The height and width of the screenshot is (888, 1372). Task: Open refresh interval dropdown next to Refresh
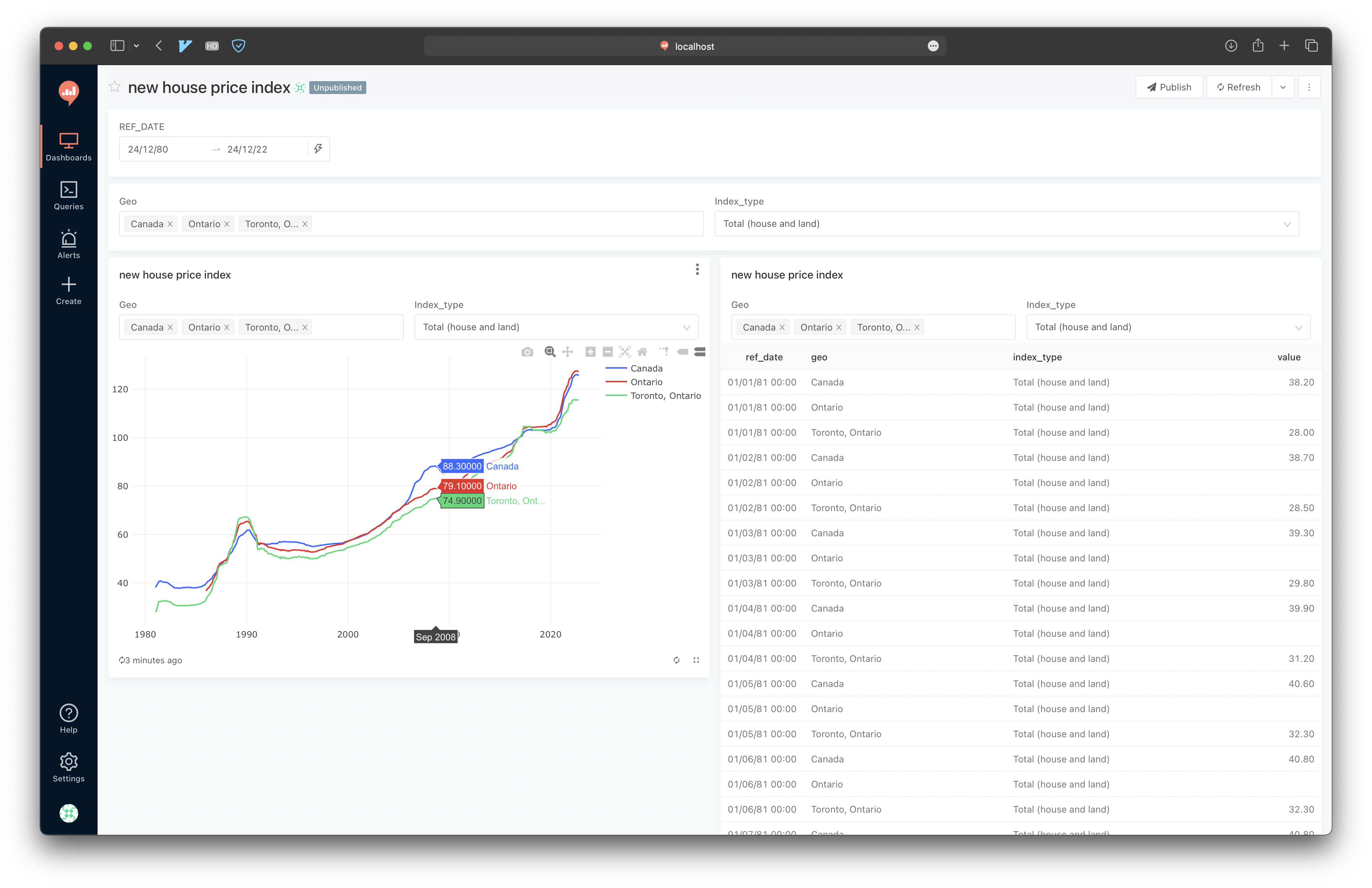(1283, 87)
